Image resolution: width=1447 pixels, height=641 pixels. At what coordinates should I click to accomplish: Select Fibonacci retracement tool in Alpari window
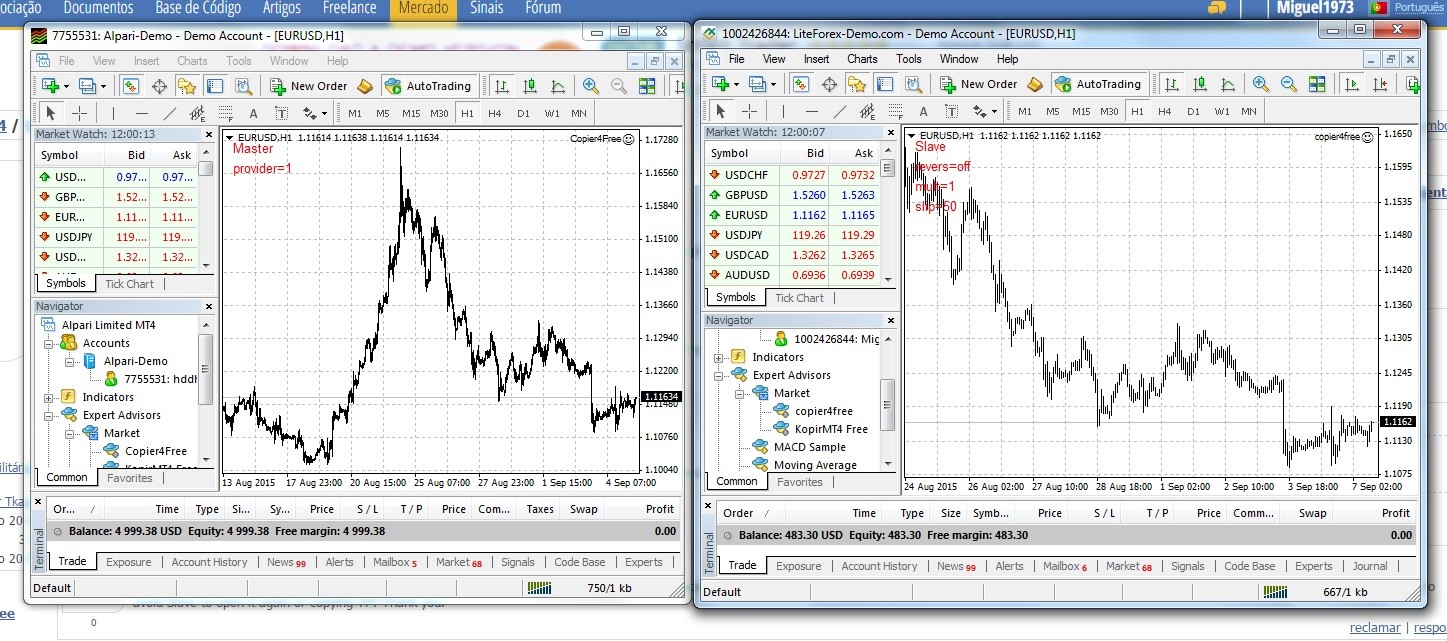pyautogui.click(x=225, y=113)
